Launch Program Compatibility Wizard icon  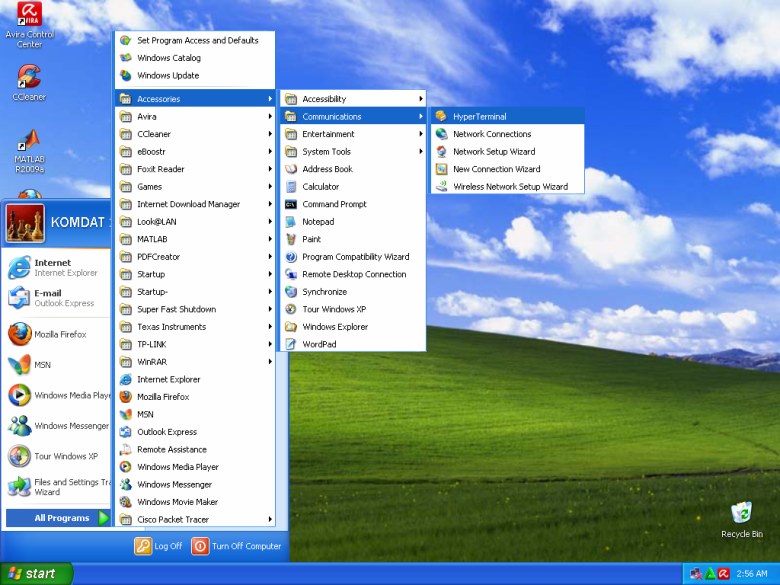tap(291, 257)
